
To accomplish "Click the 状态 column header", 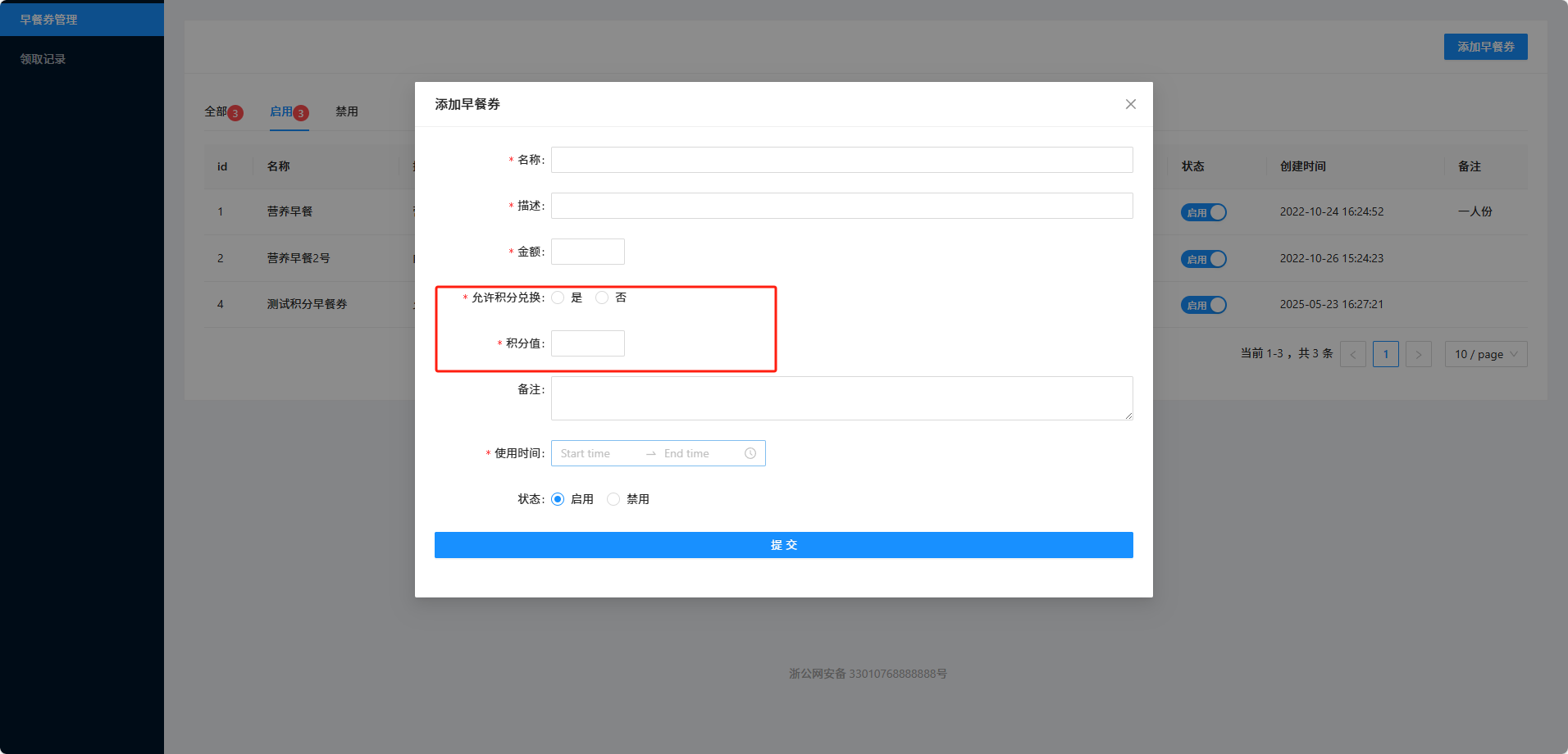I will click(x=1193, y=166).
